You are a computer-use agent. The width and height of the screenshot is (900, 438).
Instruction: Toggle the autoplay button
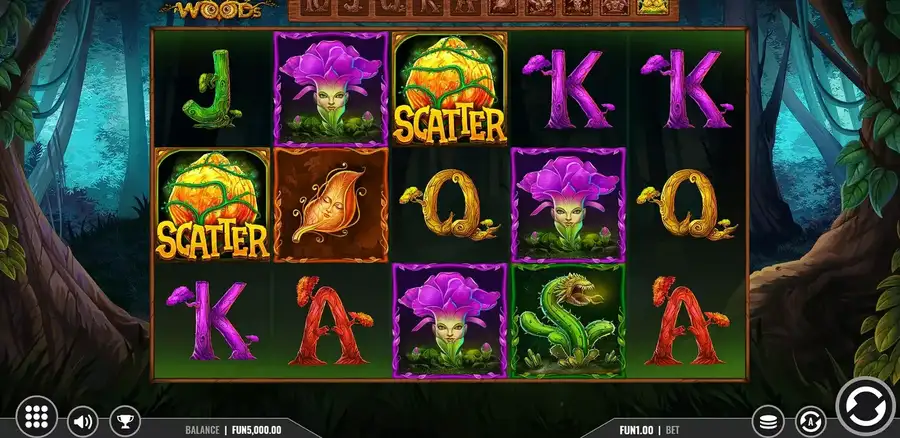(x=810, y=423)
